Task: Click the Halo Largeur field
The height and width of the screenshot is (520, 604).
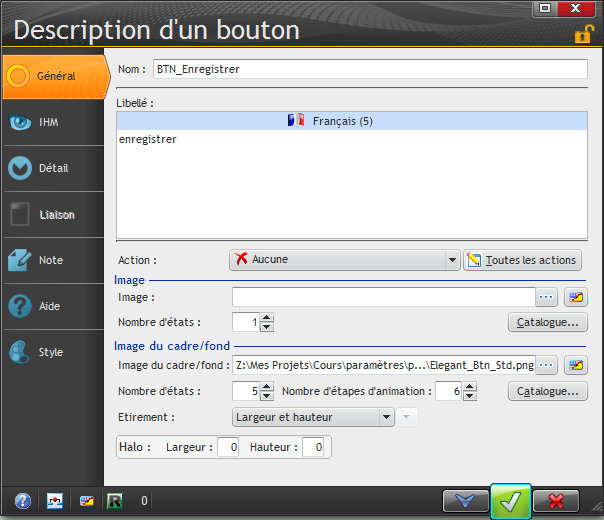Action: click(x=228, y=447)
